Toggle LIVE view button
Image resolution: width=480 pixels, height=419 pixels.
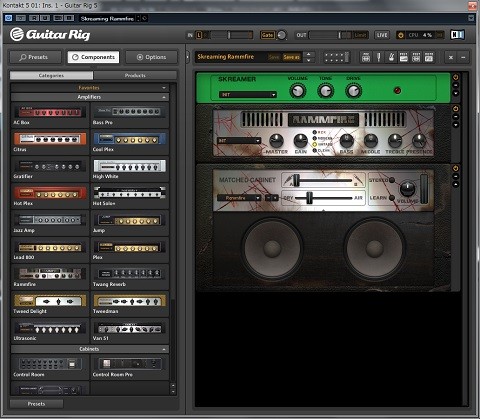click(x=382, y=35)
